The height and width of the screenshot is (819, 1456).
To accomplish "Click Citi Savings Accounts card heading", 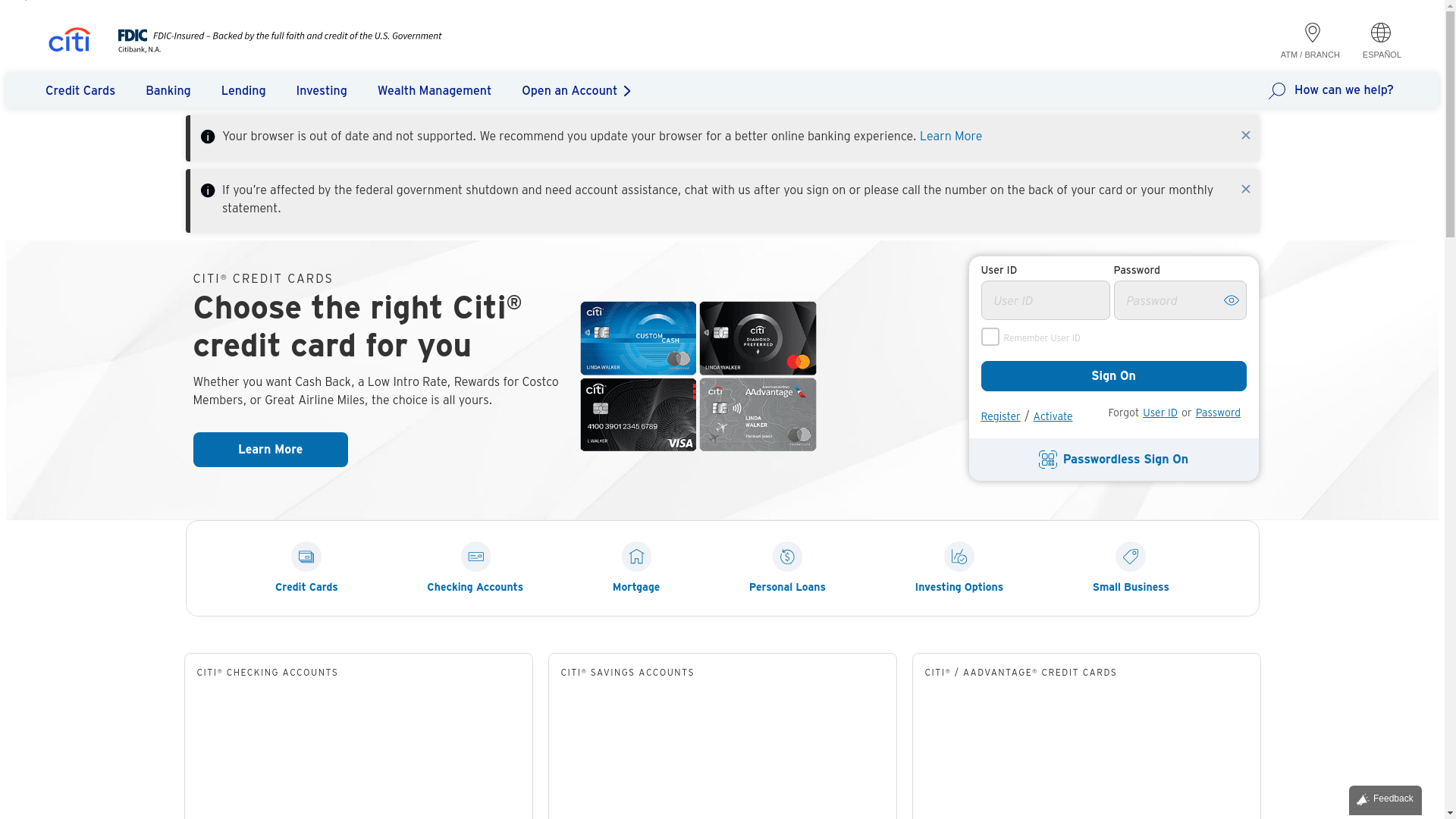I will coord(627,673).
